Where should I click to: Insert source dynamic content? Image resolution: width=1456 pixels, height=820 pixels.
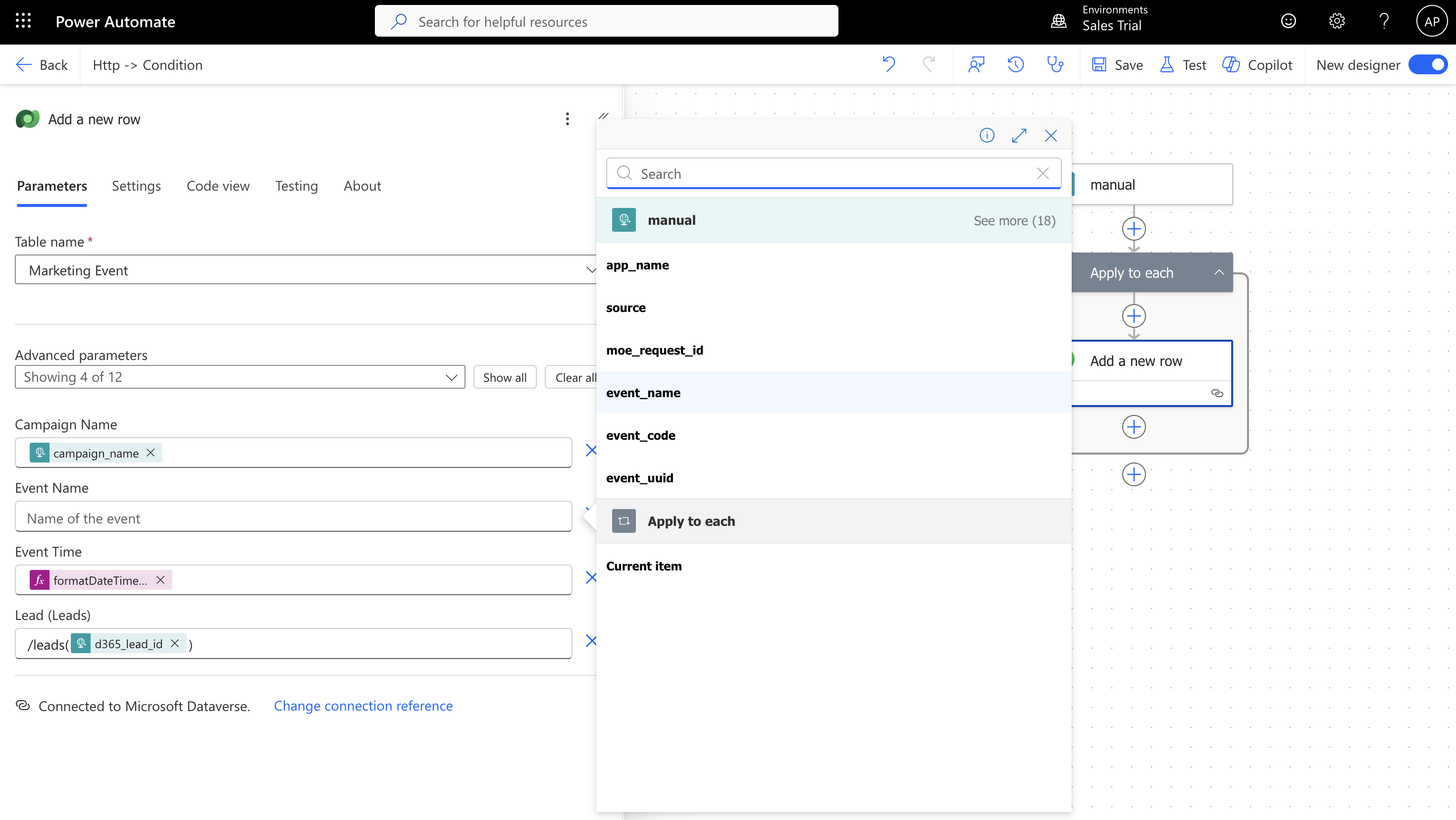pos(833,307)
